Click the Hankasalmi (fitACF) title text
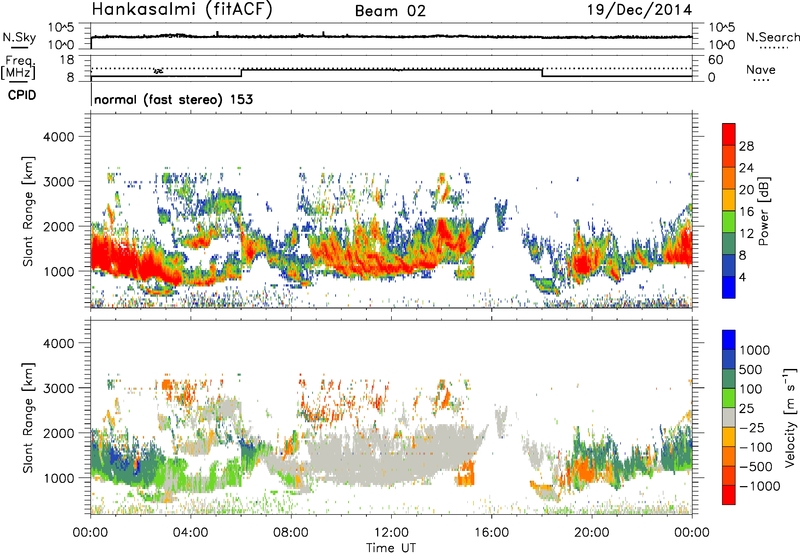The width and height of the screenshot is (800, 554). 182,10
